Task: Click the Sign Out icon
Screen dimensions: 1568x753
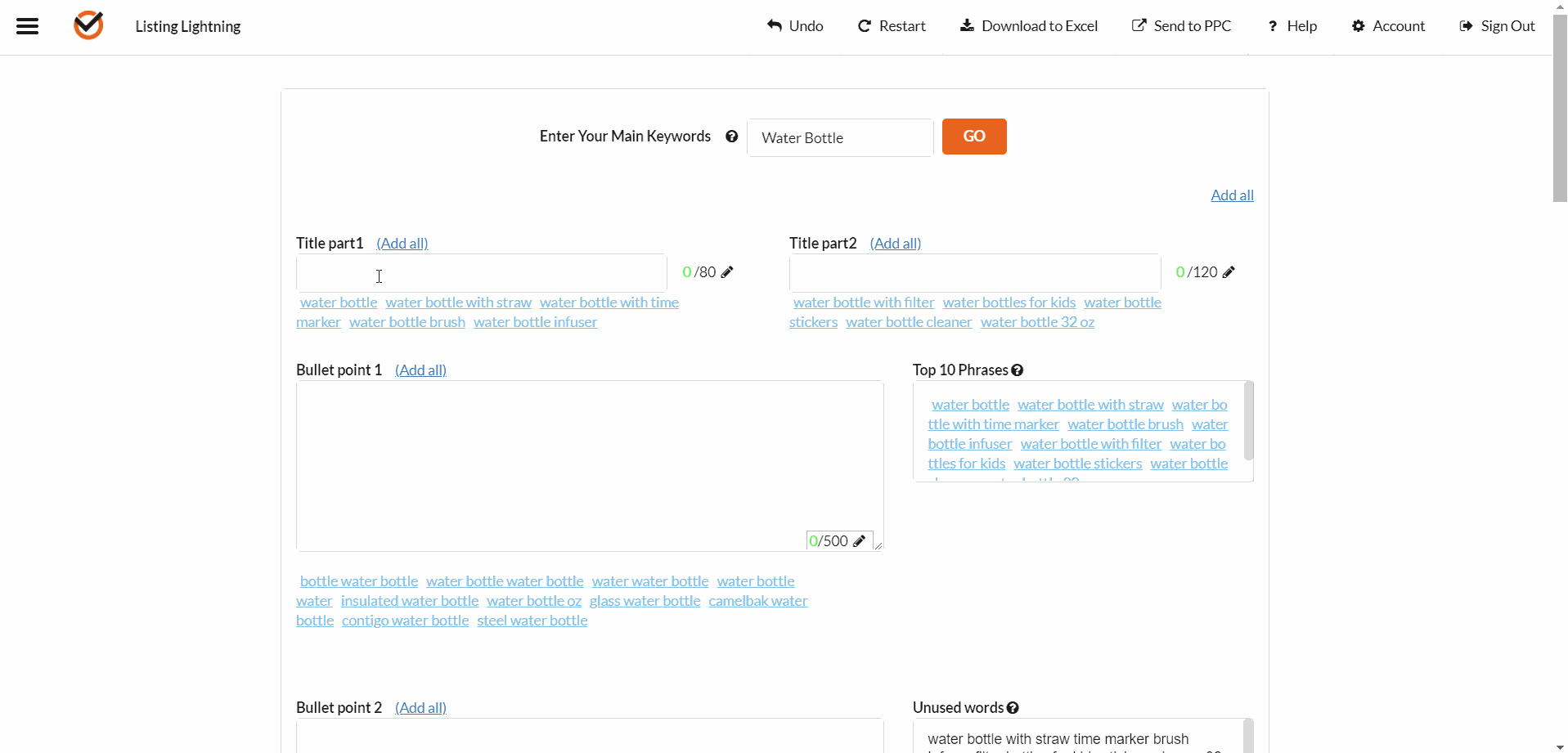Action: [1467, 26]
